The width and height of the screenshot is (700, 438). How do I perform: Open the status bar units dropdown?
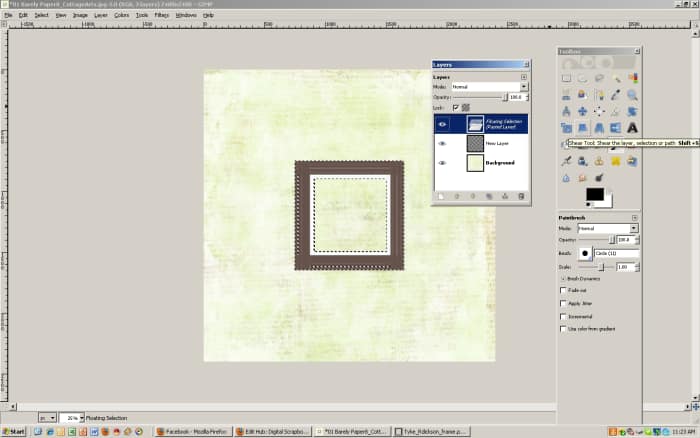47,418
